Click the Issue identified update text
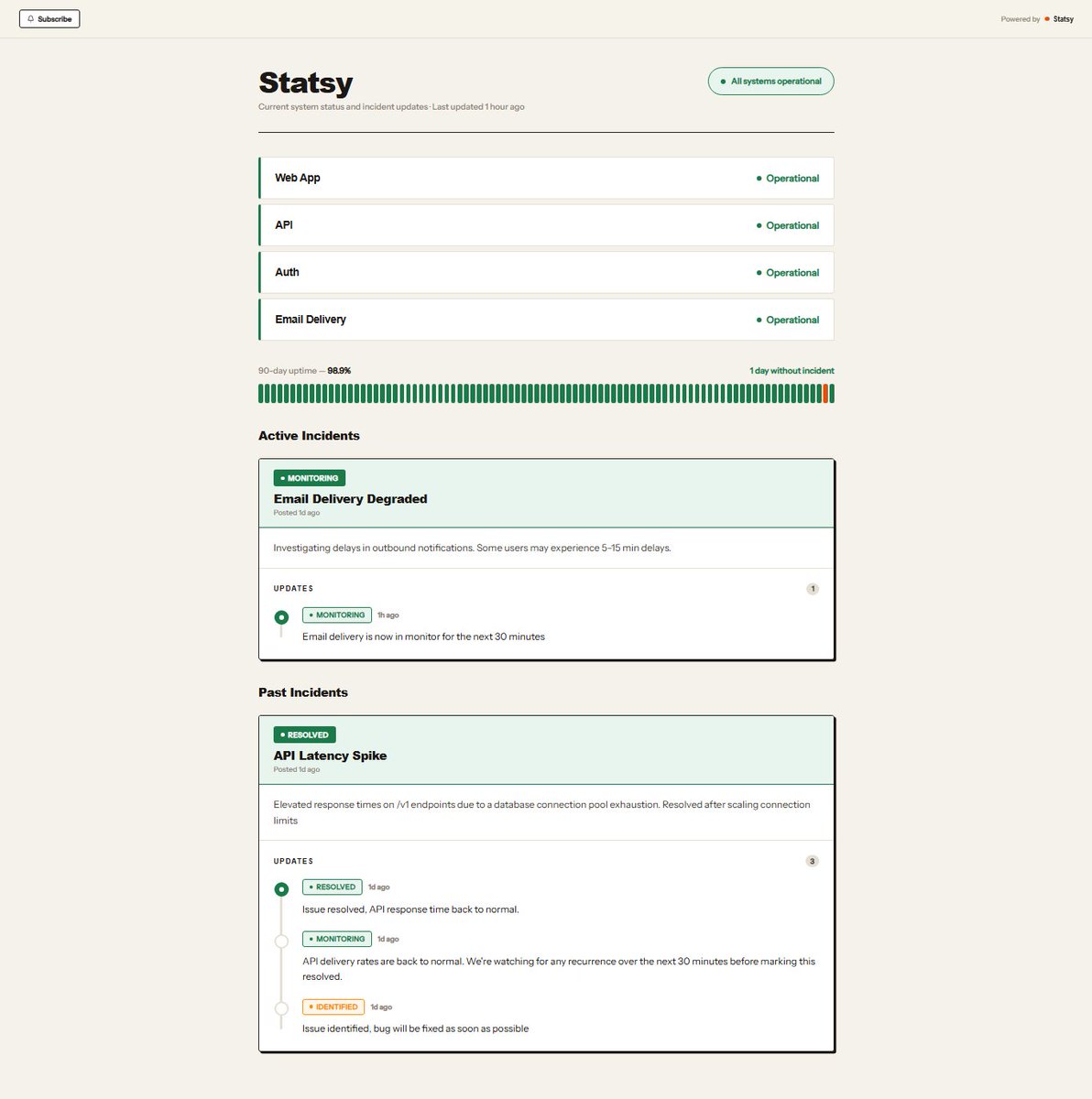The image size is (1092, 1099). pos(415,1028)
